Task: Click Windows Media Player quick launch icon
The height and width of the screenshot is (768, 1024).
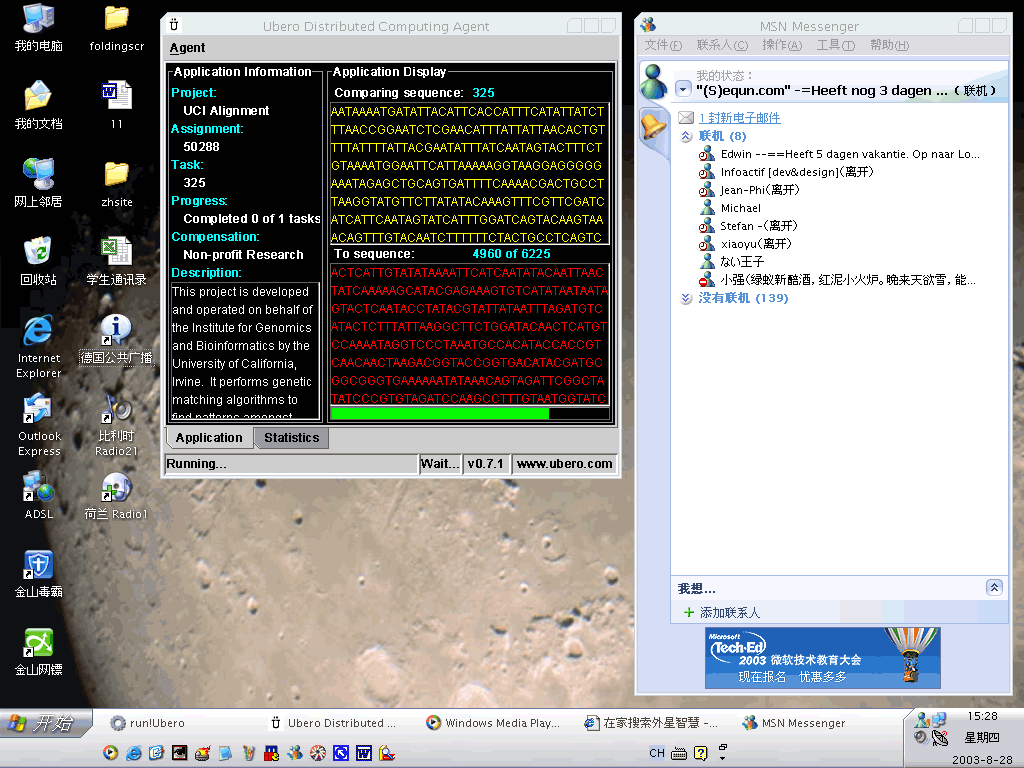Action: point(110,753)
